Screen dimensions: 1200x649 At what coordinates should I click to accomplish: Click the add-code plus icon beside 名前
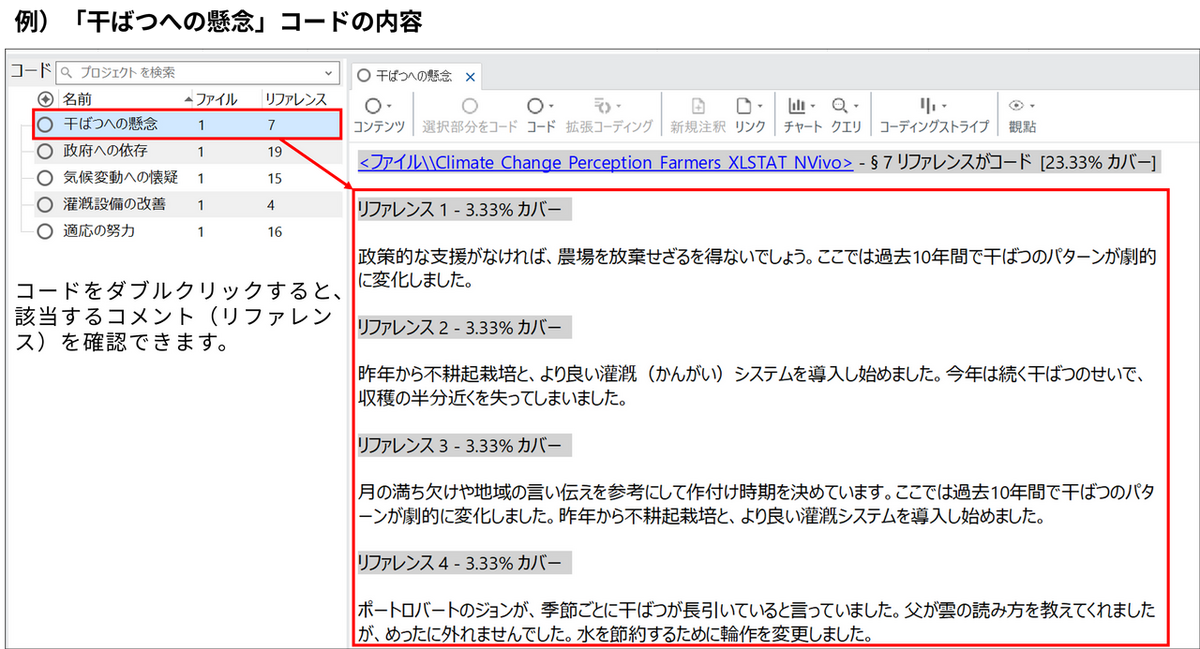click(x=45, y=99)
